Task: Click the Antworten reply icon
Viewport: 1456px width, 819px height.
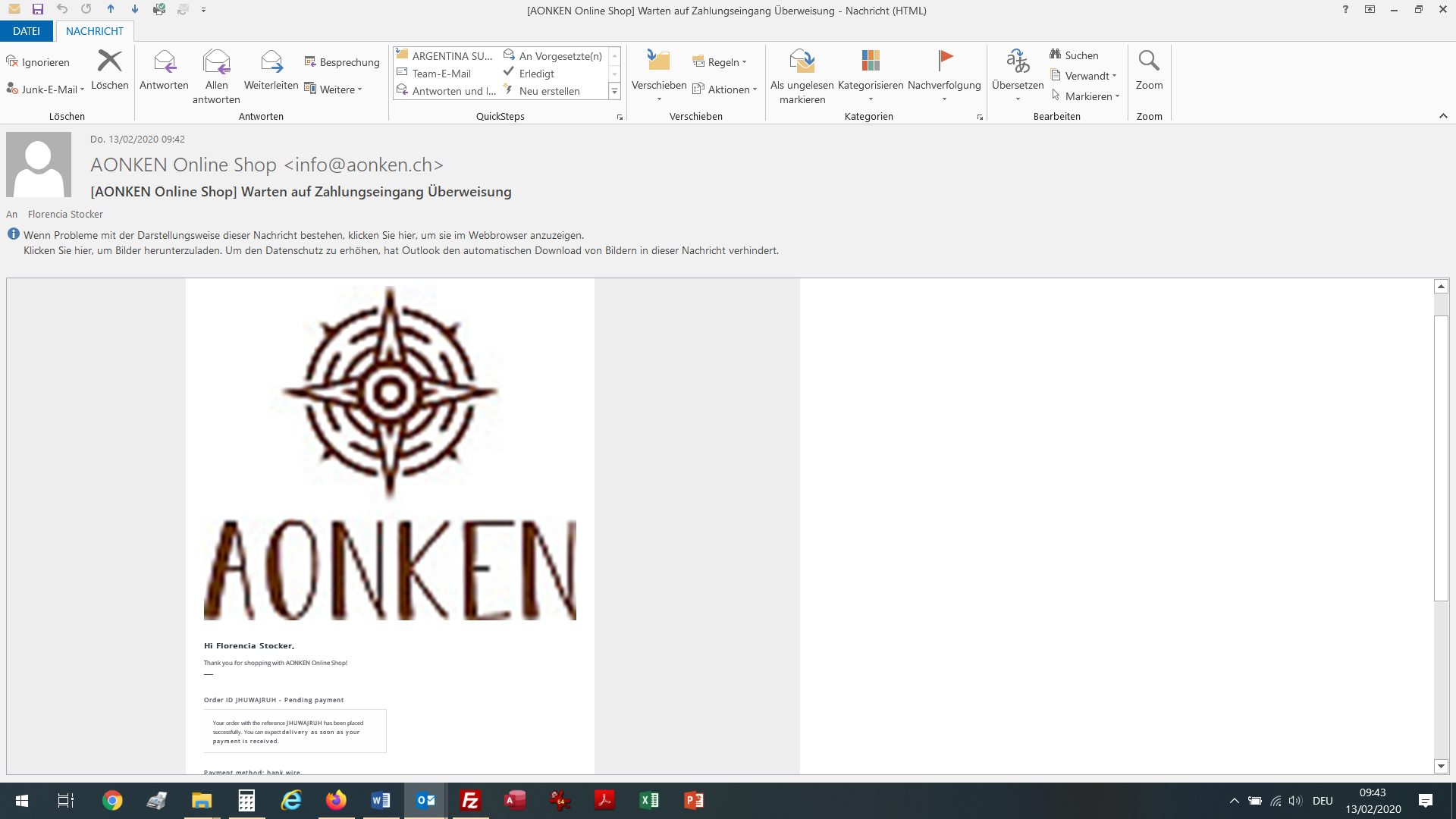Action: (164, 62)
